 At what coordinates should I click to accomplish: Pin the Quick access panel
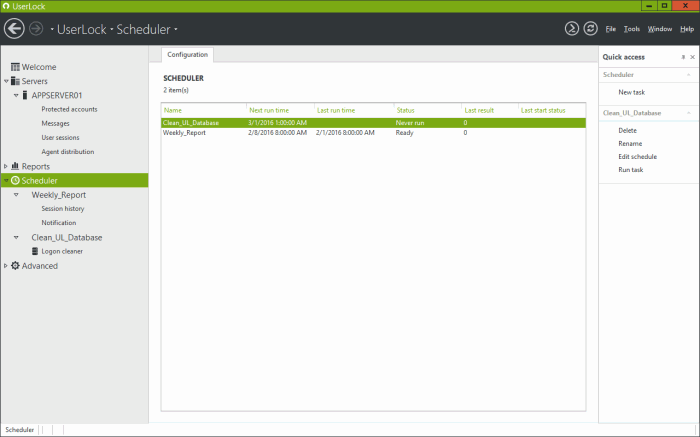683,57
